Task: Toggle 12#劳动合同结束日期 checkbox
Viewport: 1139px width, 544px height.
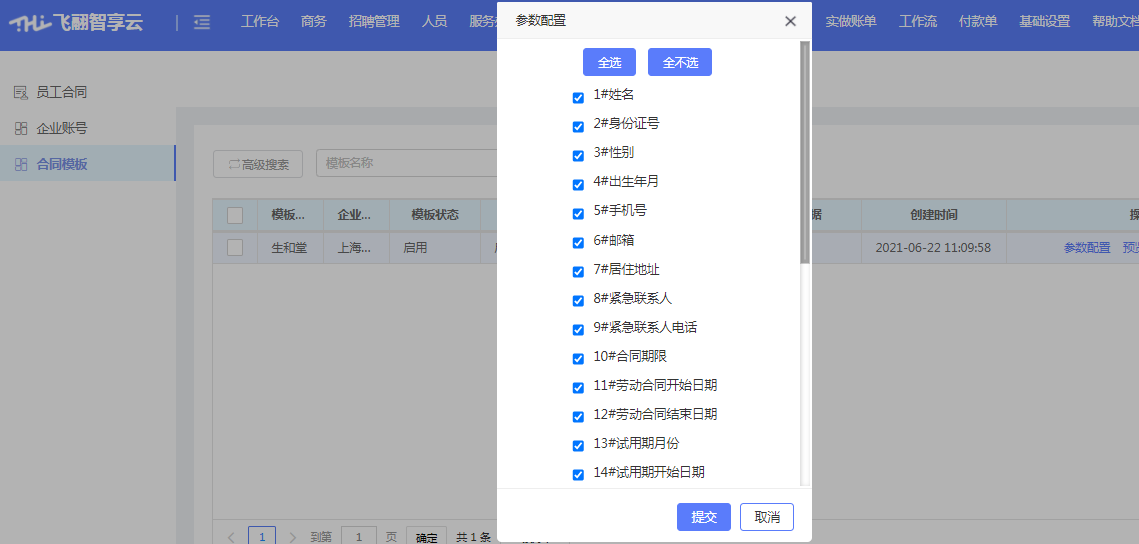Action: pyautogui.click(x=578, y=417)
